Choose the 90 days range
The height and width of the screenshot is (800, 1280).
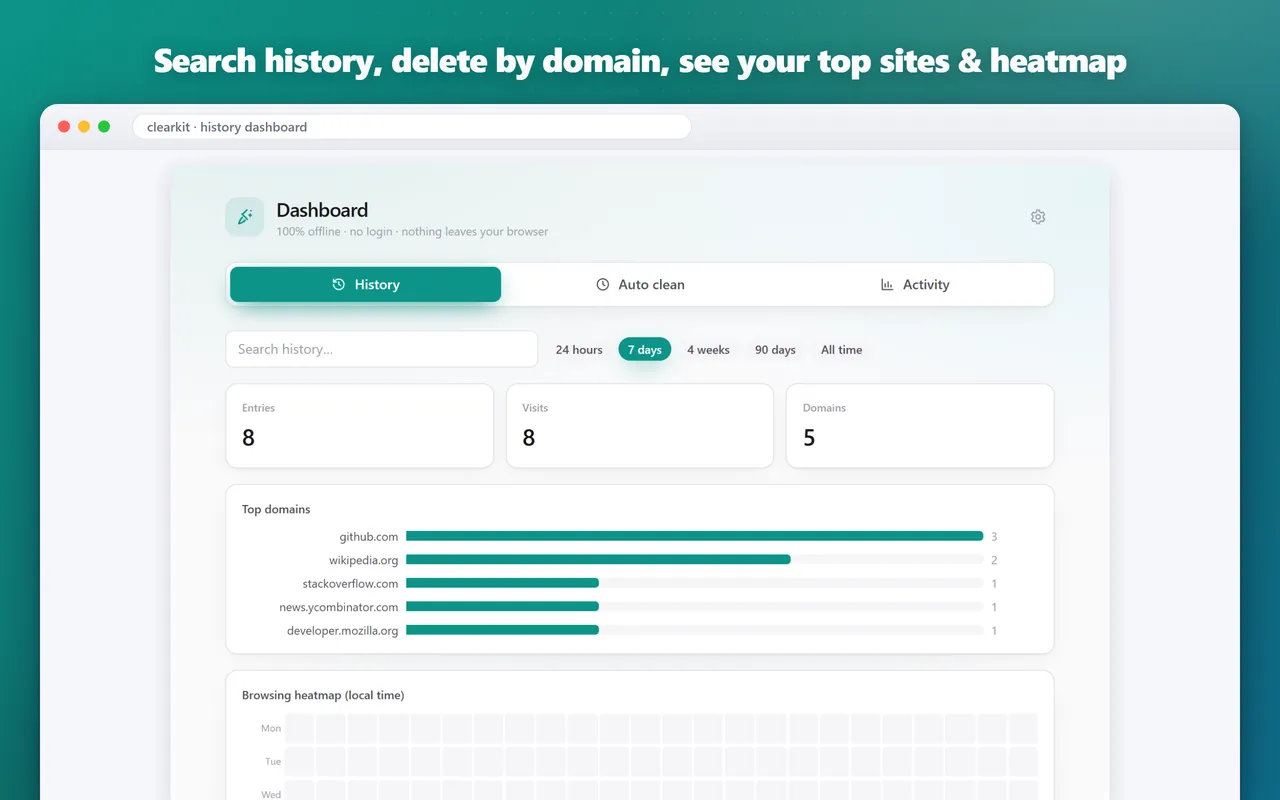coord(775,350)
